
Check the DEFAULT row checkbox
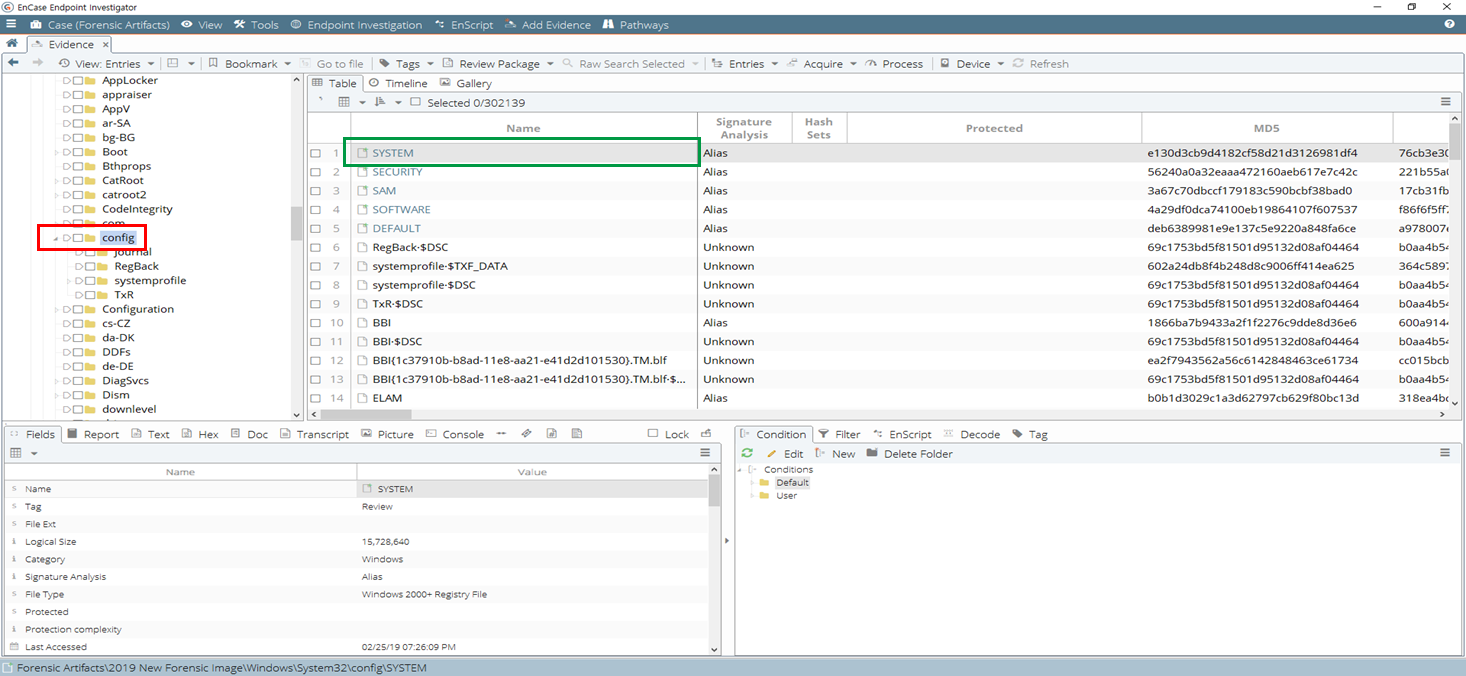(315, 229)
